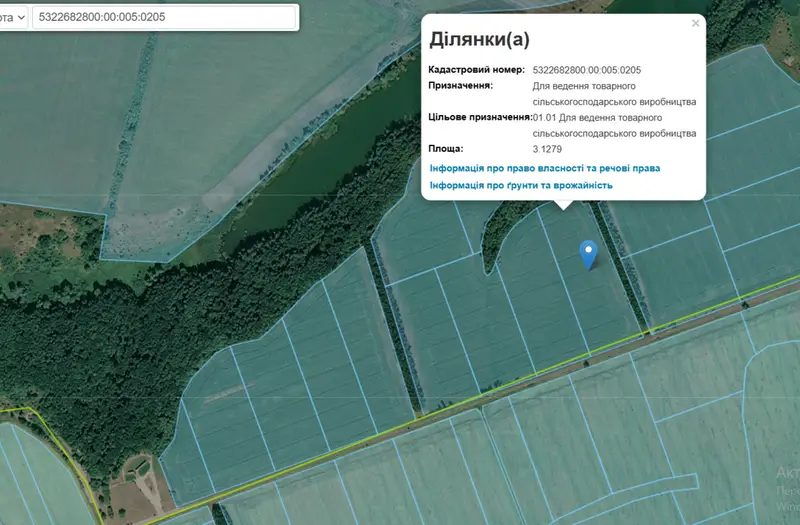800x525 pixels.
Task: Click the Кадастровий номер label
Action: pyautogui.click(x=476, y=69)
